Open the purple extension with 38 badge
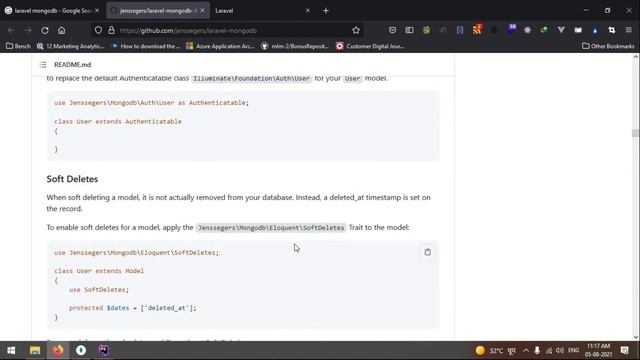Image resolution: width=640 pixels, height=360 pixels. click(x=511, y=29)
